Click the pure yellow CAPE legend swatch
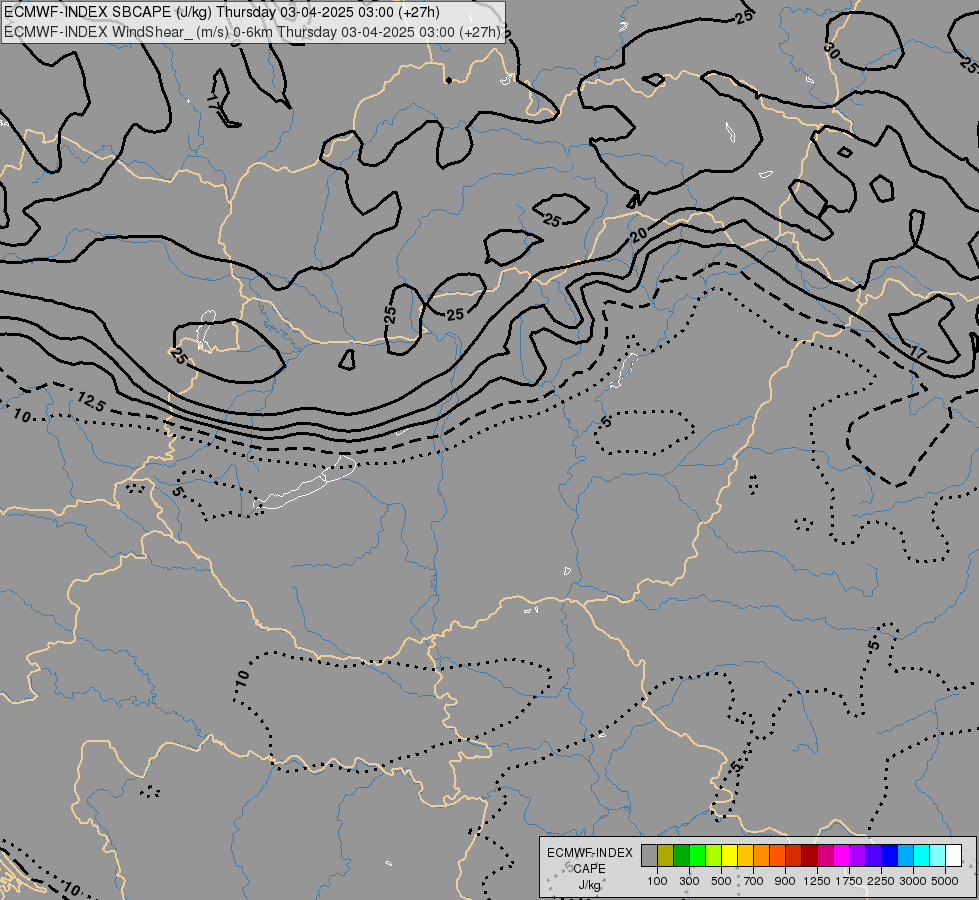The height and width of the screenshot is (900, 979). [x=729, y=855]
